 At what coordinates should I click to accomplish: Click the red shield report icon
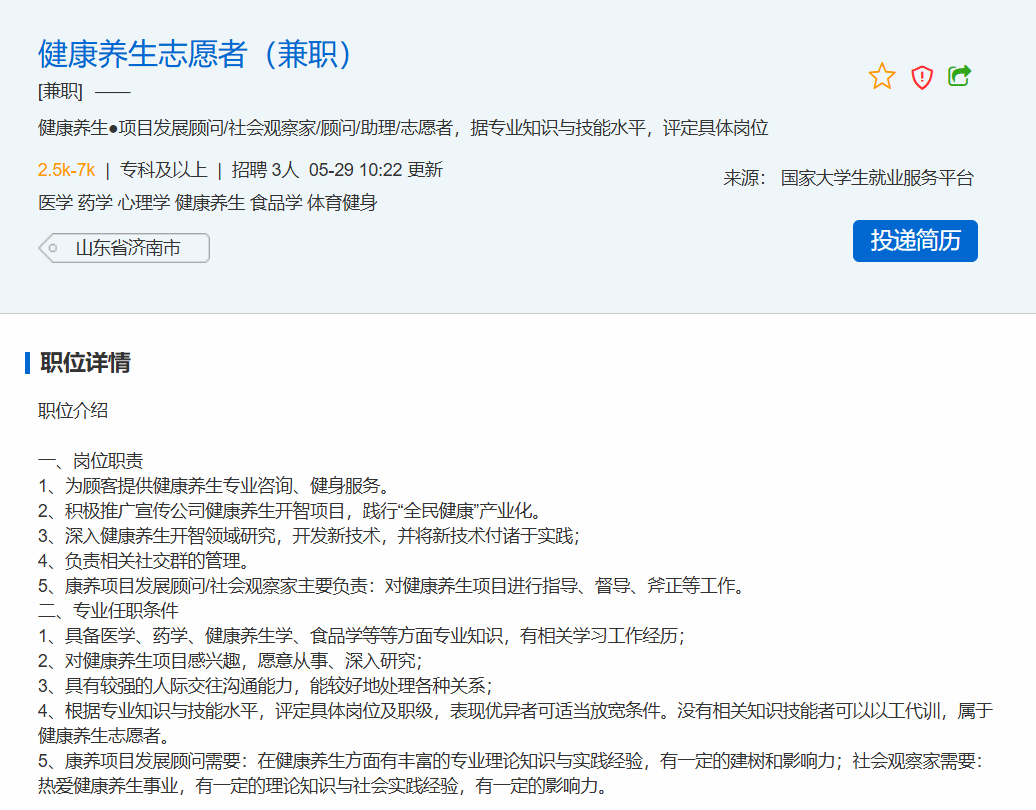click(921, 77)
